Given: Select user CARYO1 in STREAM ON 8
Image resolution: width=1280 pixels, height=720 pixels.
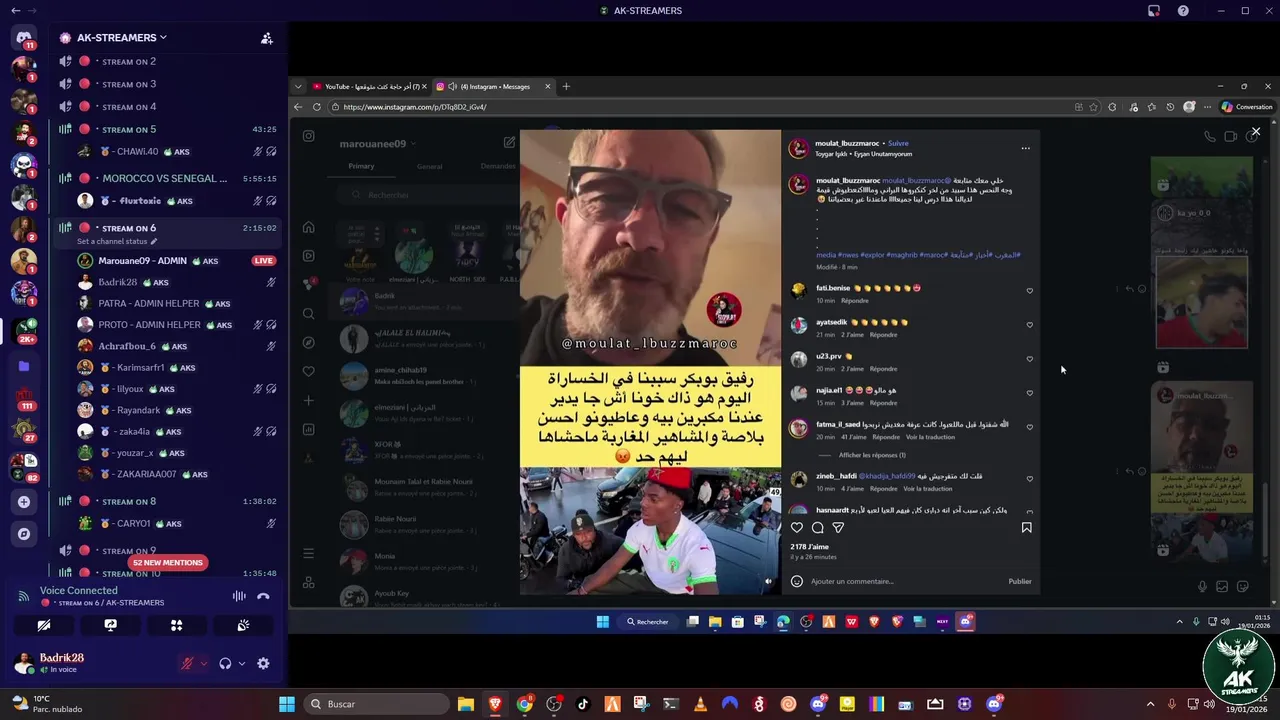Looking at the screenshot, I should [168, 523].
